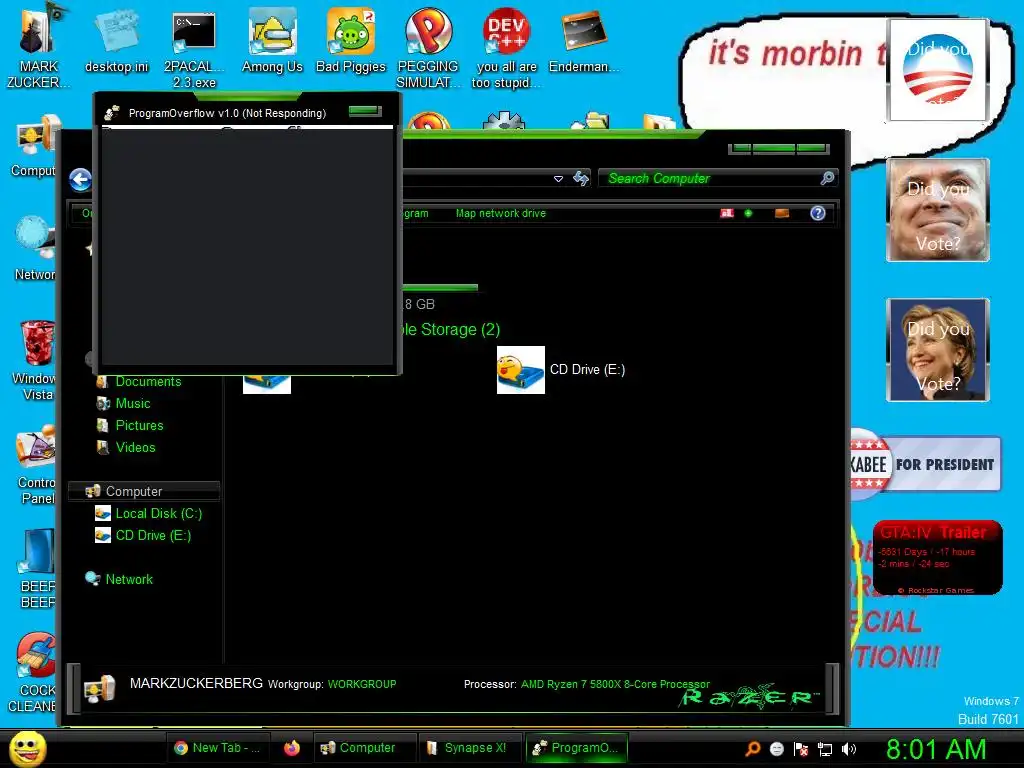
Task: Open the Network desktop icon
Action: point(35,249)
